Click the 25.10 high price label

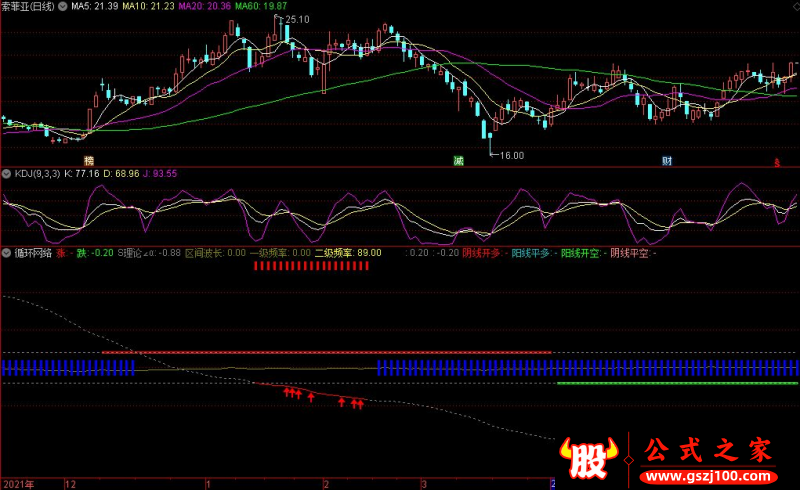tap(297, 19)
